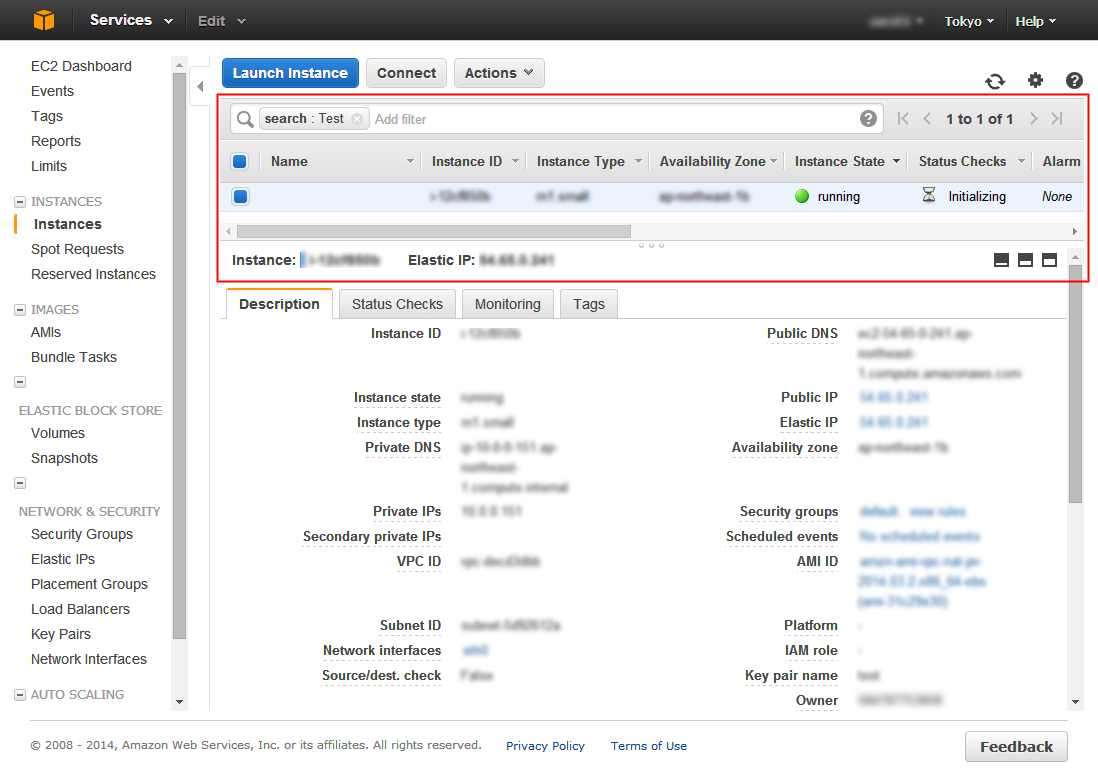Click the Feedback button

click(x=1016, y=746)
